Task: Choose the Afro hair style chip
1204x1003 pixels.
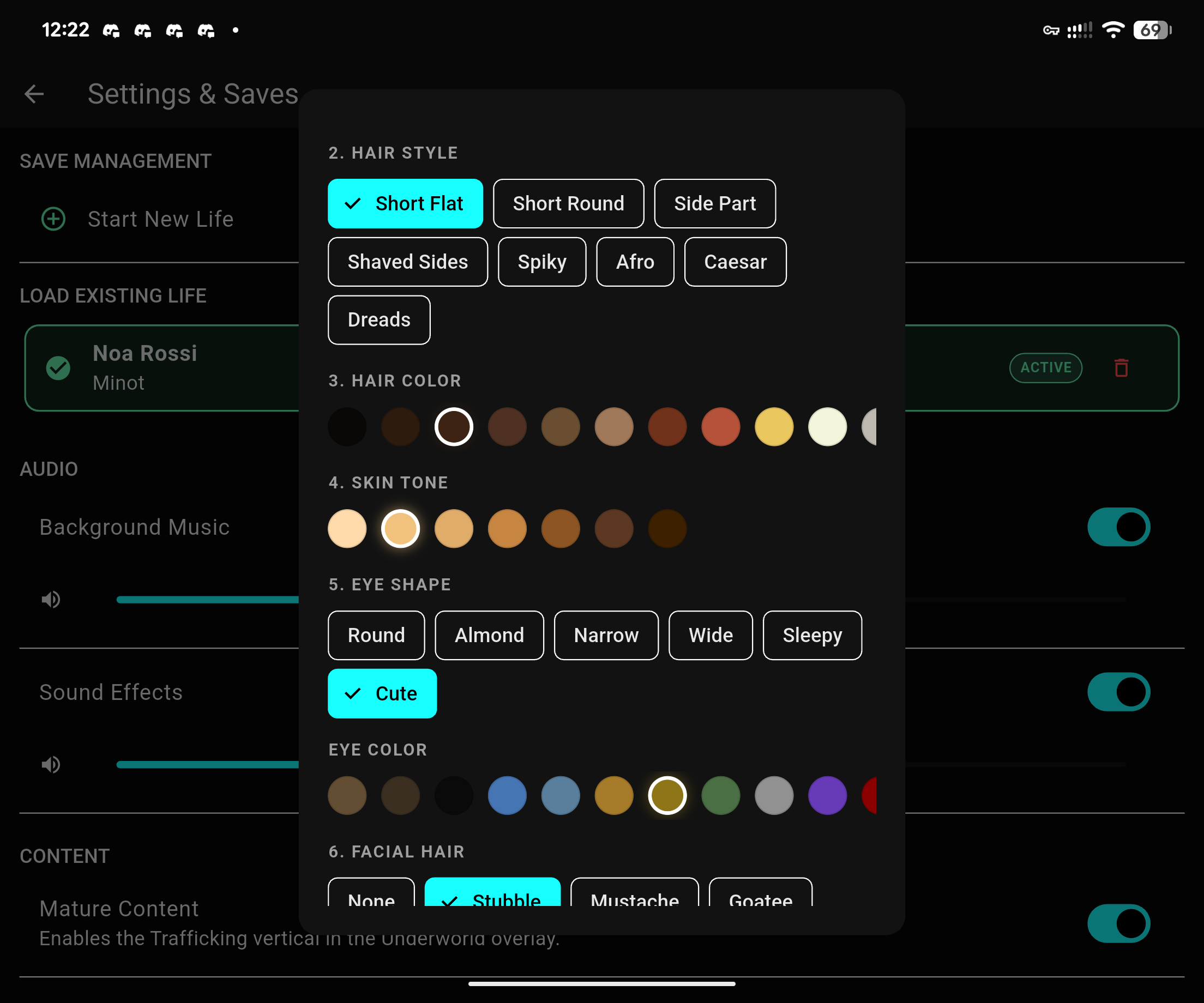Action: pyautogui.click(x=635, y=262)
